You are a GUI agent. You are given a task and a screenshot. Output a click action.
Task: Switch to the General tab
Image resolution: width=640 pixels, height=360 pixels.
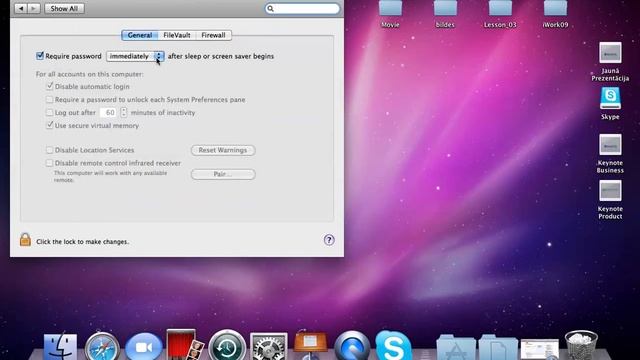coord(140,35)
